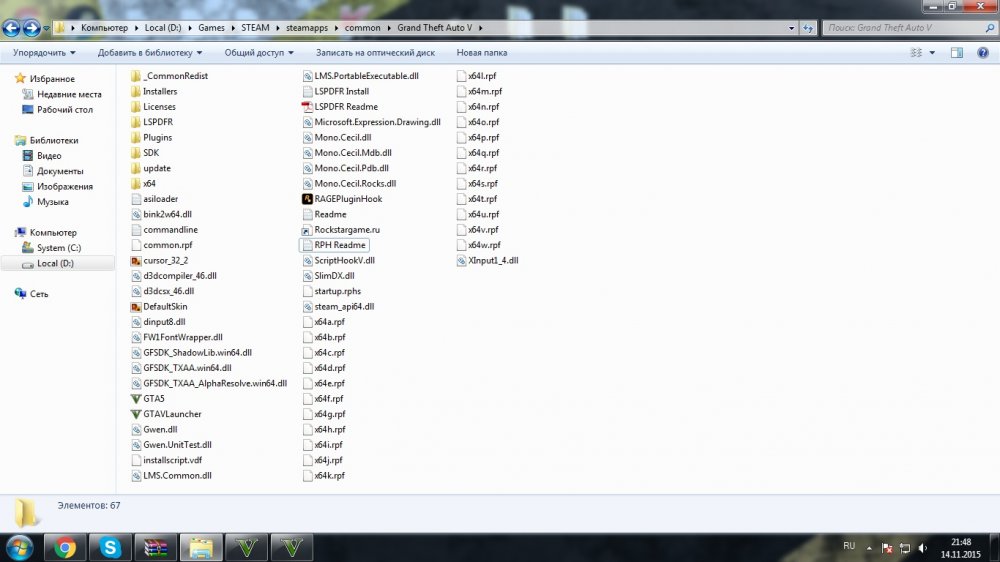Expand the steamapps breadcrumb arrow

pyautogui.click(x=336, y=28)
